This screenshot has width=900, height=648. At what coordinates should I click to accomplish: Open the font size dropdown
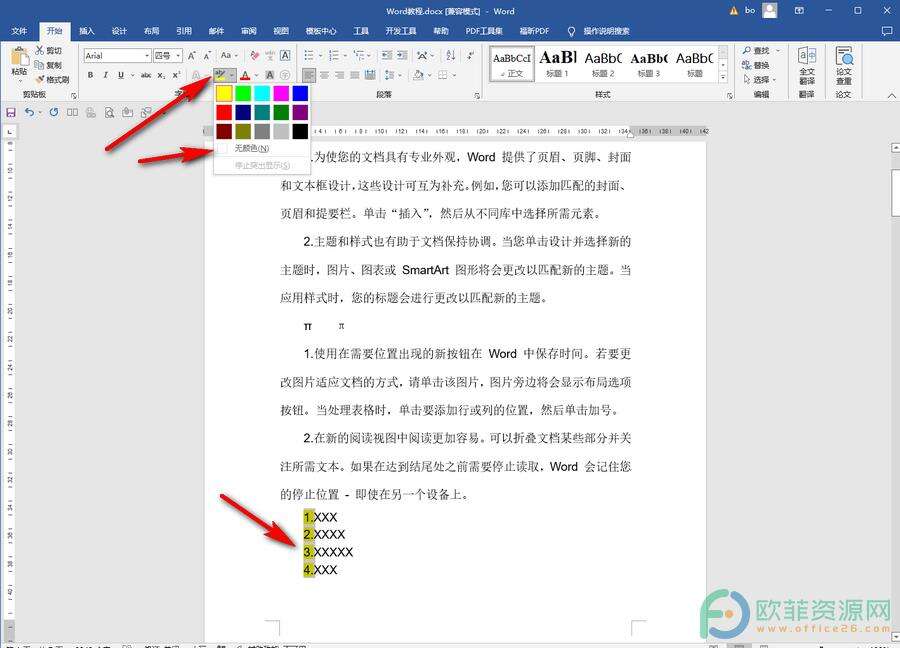(179, 56)
